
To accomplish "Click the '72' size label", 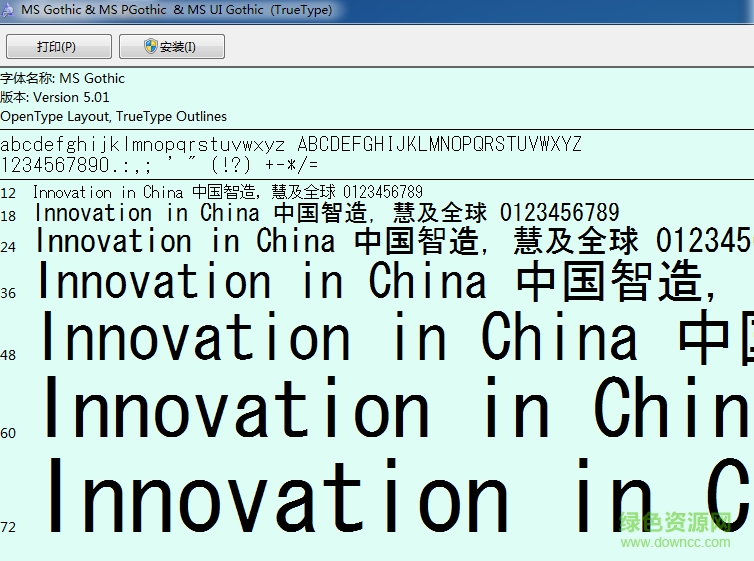I will coord(8,527).
